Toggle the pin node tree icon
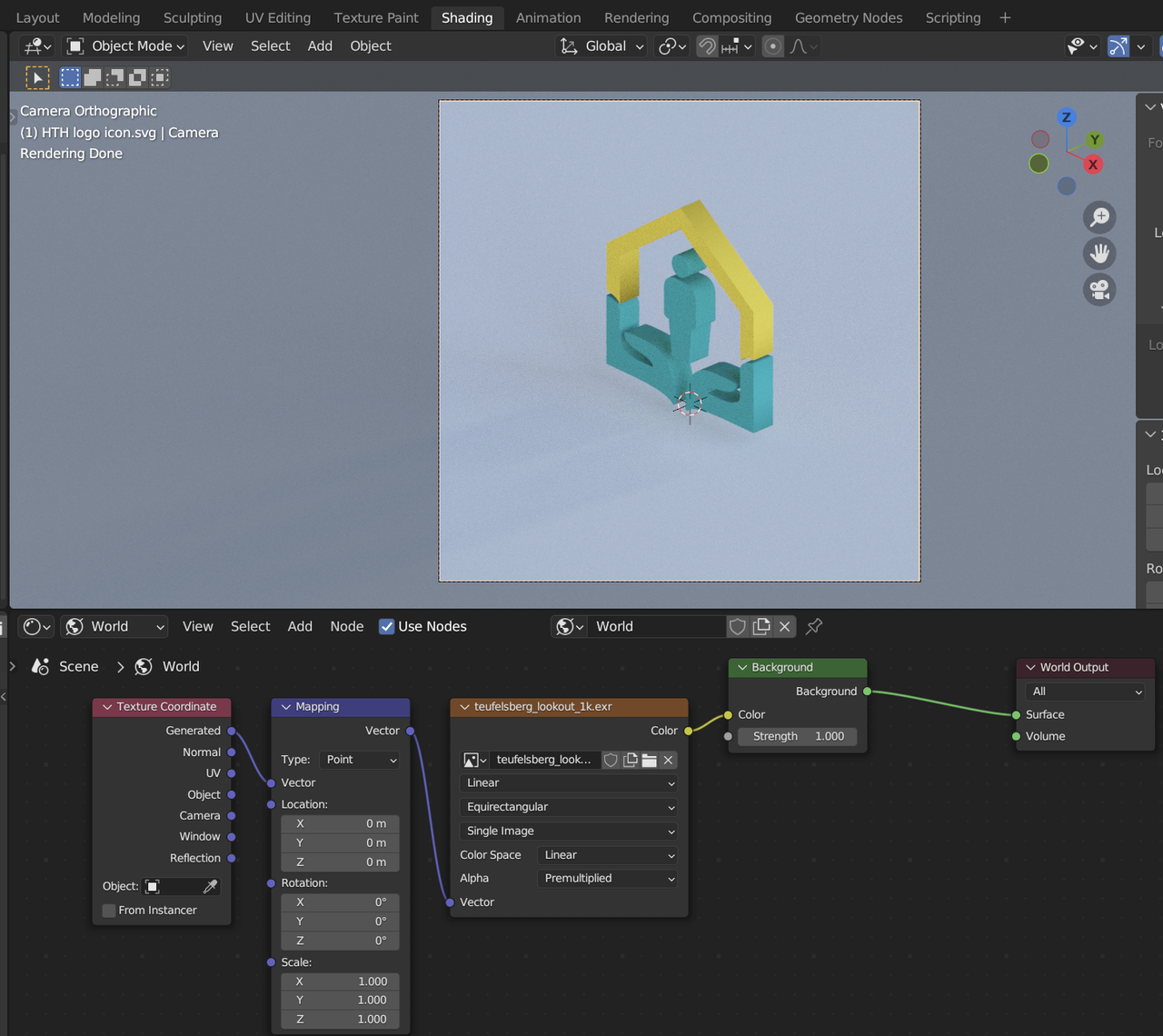1163x1036 pixels. [814, 626]
